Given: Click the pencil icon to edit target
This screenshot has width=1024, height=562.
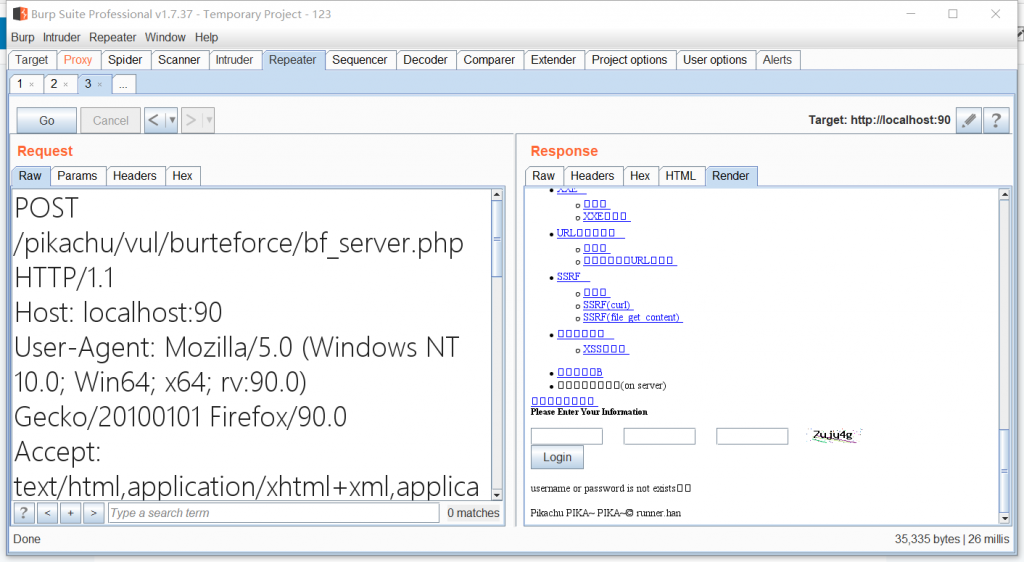Looking at the screenshot, I should pyautogui.click(x=967, y=120).
